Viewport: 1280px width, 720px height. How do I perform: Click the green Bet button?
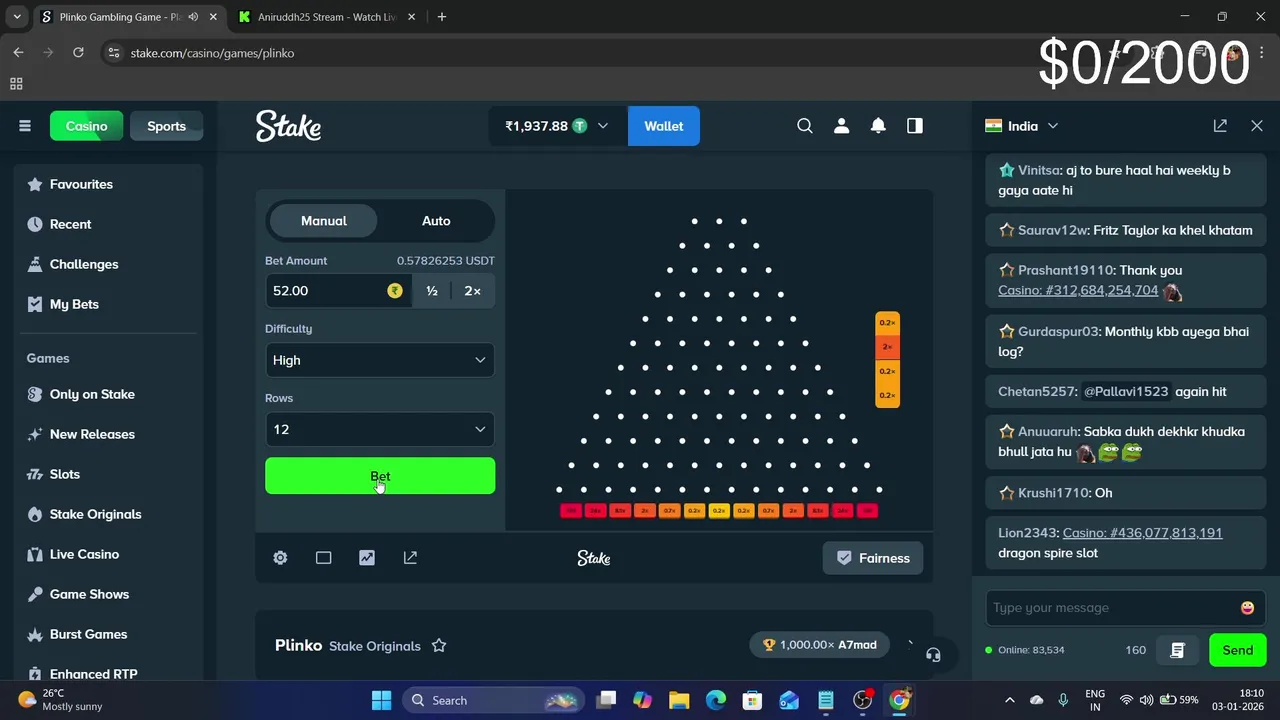coord(380,476)
